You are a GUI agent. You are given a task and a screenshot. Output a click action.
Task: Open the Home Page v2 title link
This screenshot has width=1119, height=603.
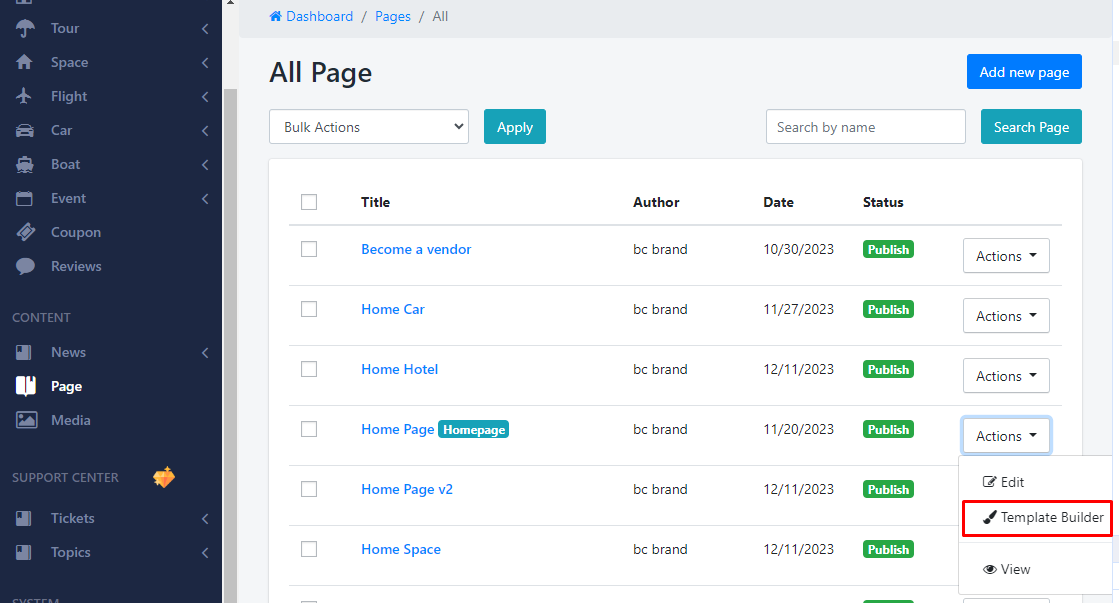(x=406, y=489)
